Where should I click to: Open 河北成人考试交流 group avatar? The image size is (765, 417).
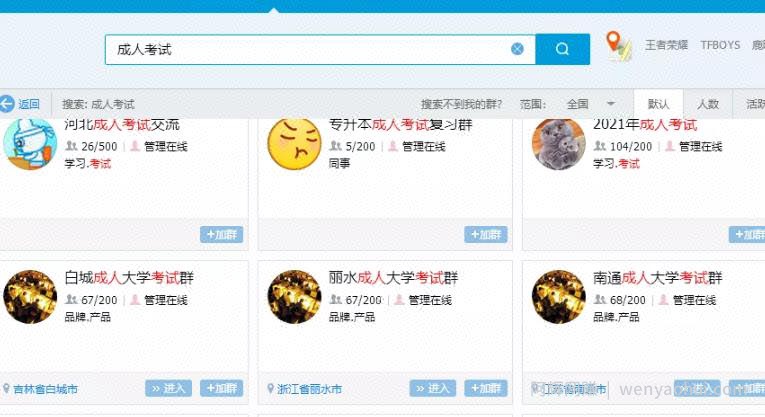[30, 143]
